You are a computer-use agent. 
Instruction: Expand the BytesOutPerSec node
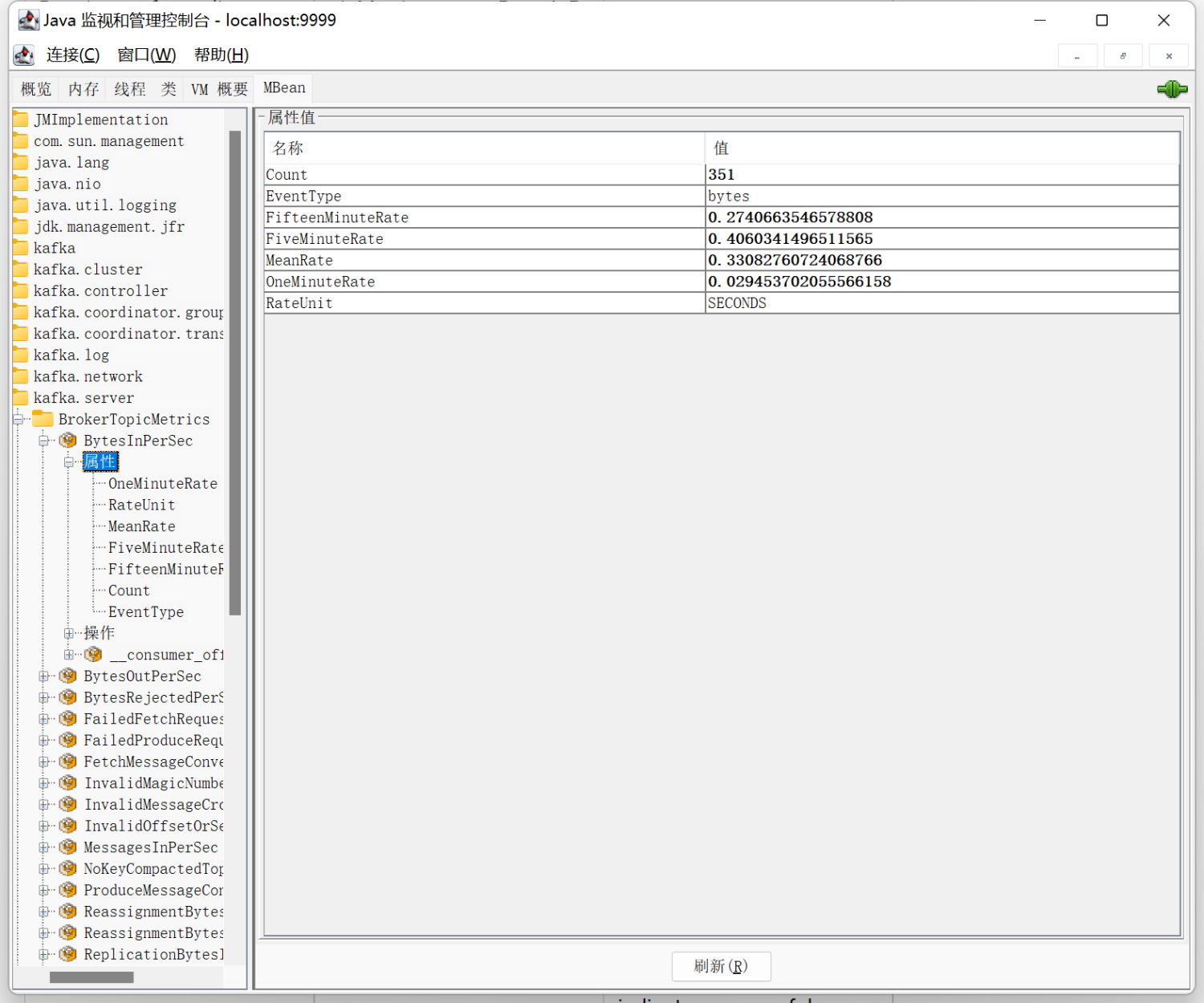click(x=44, y=676)
